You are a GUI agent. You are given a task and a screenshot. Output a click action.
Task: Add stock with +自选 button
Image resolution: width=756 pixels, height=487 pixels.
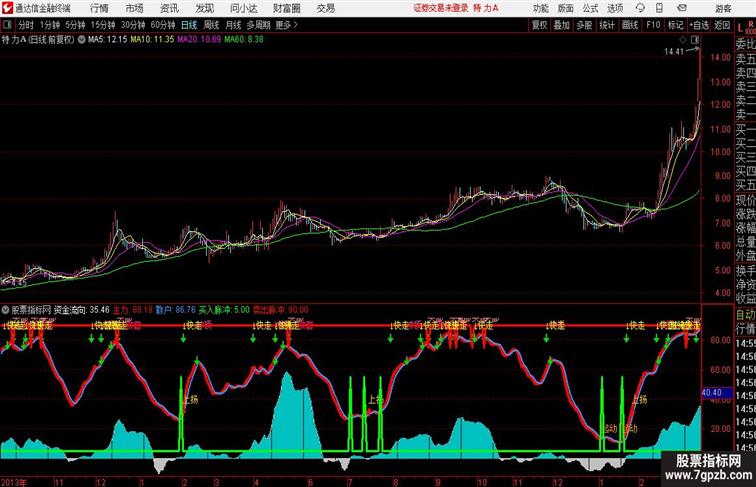[699, 25]
